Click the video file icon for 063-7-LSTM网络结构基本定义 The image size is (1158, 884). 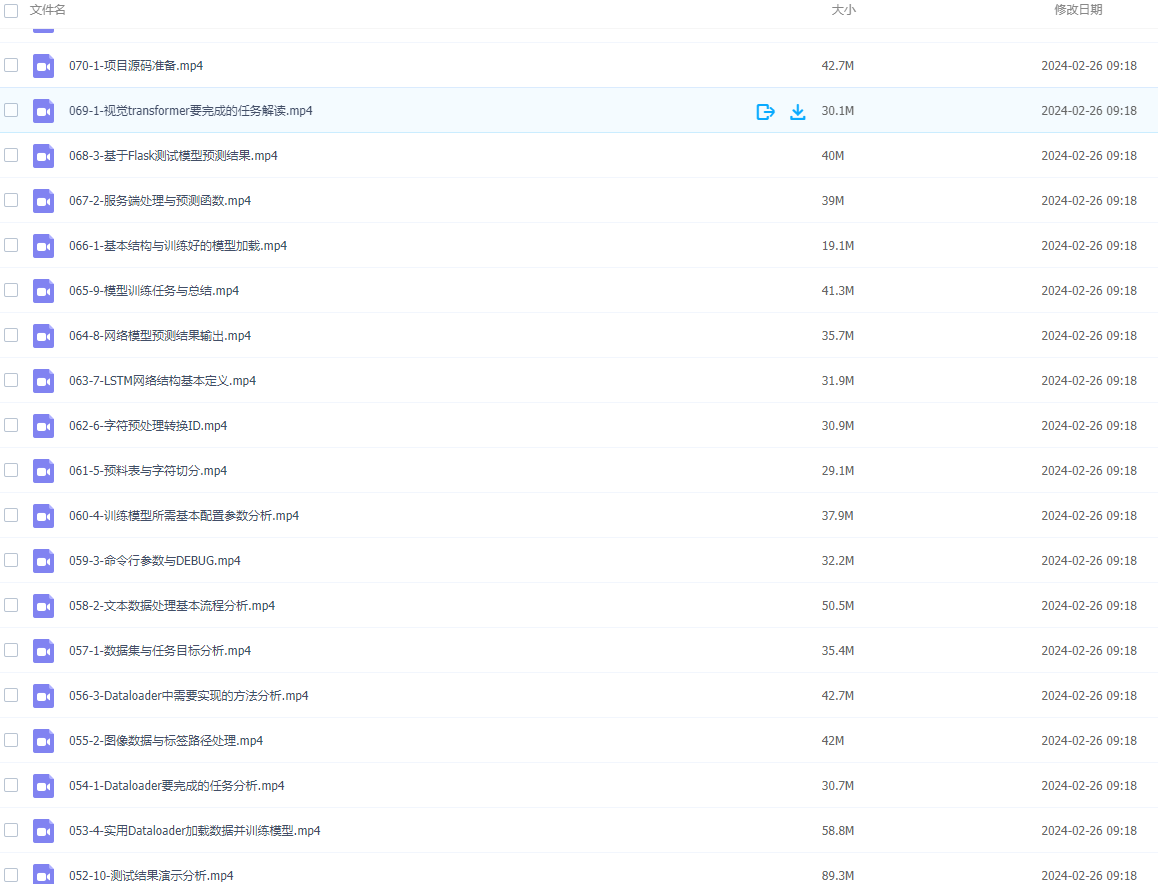tap(43, 381)
